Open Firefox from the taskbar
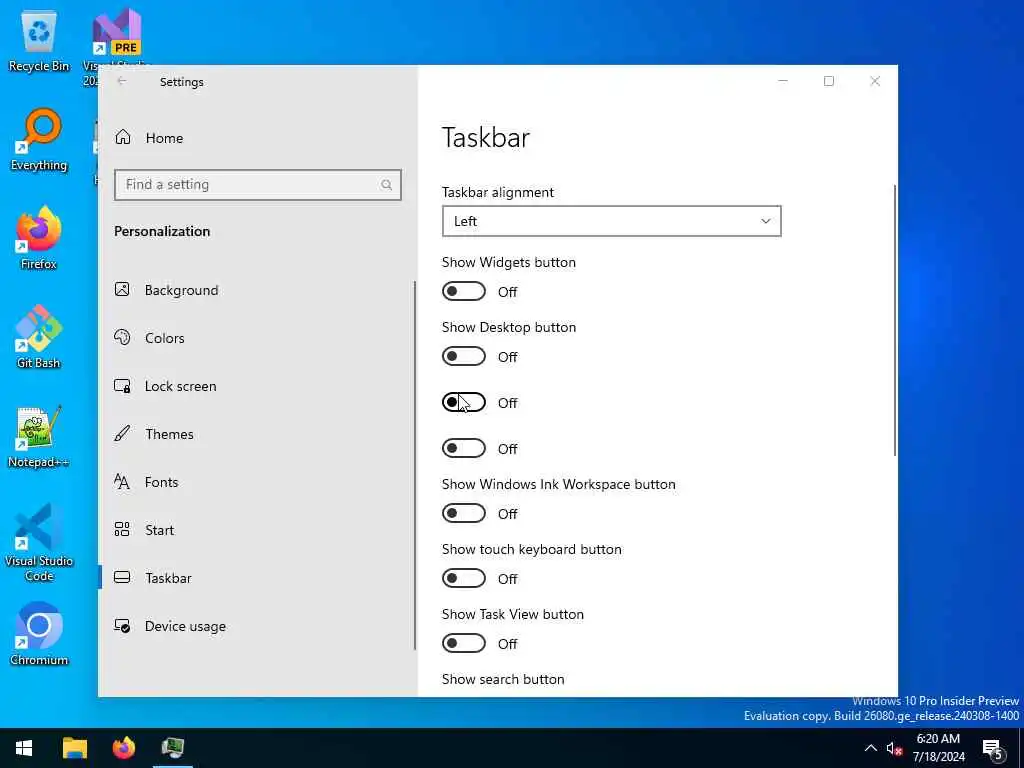 coord(123,748)
